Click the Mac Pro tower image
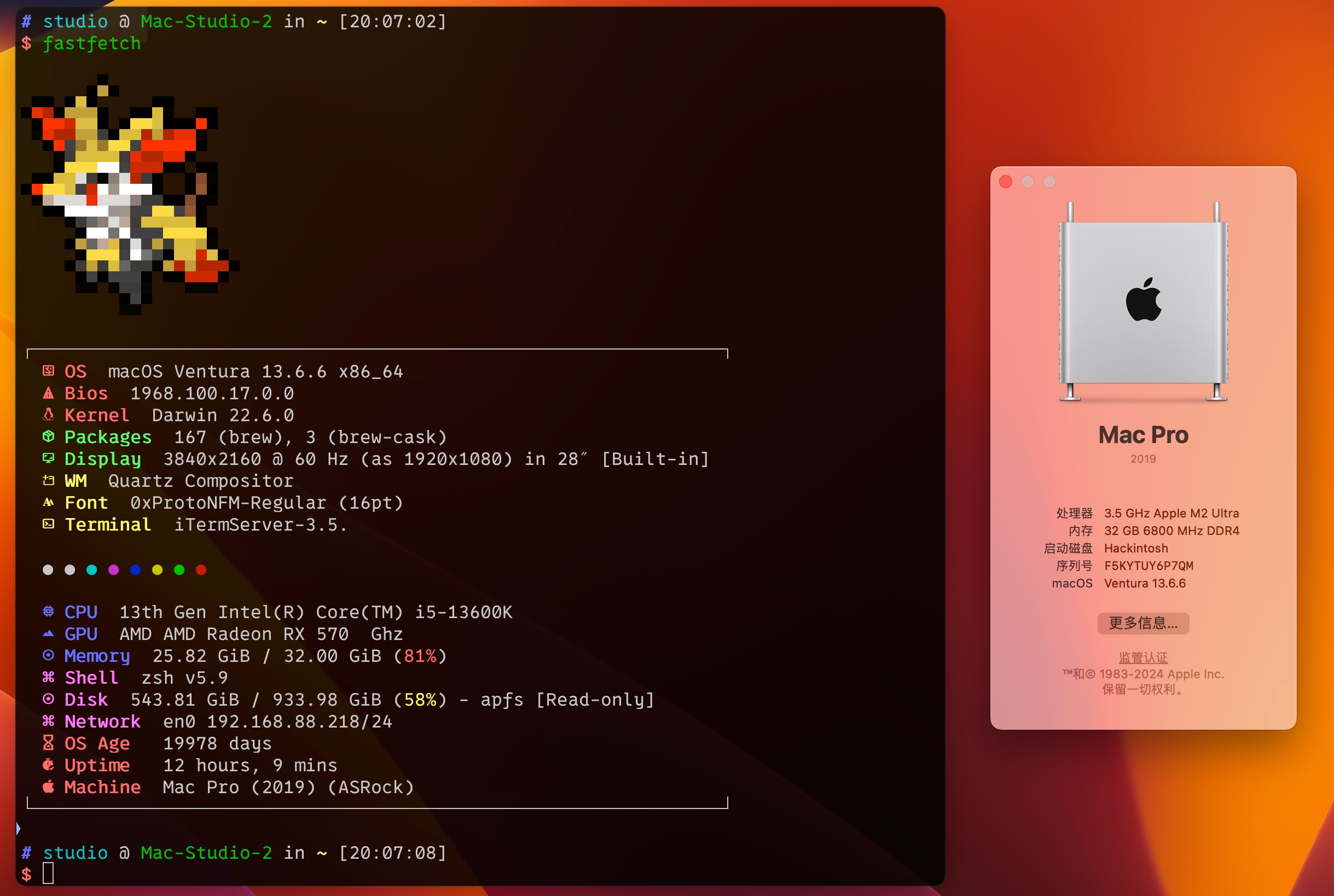Viewport: 1334px width, 896px height. [x=1143, y=302]
